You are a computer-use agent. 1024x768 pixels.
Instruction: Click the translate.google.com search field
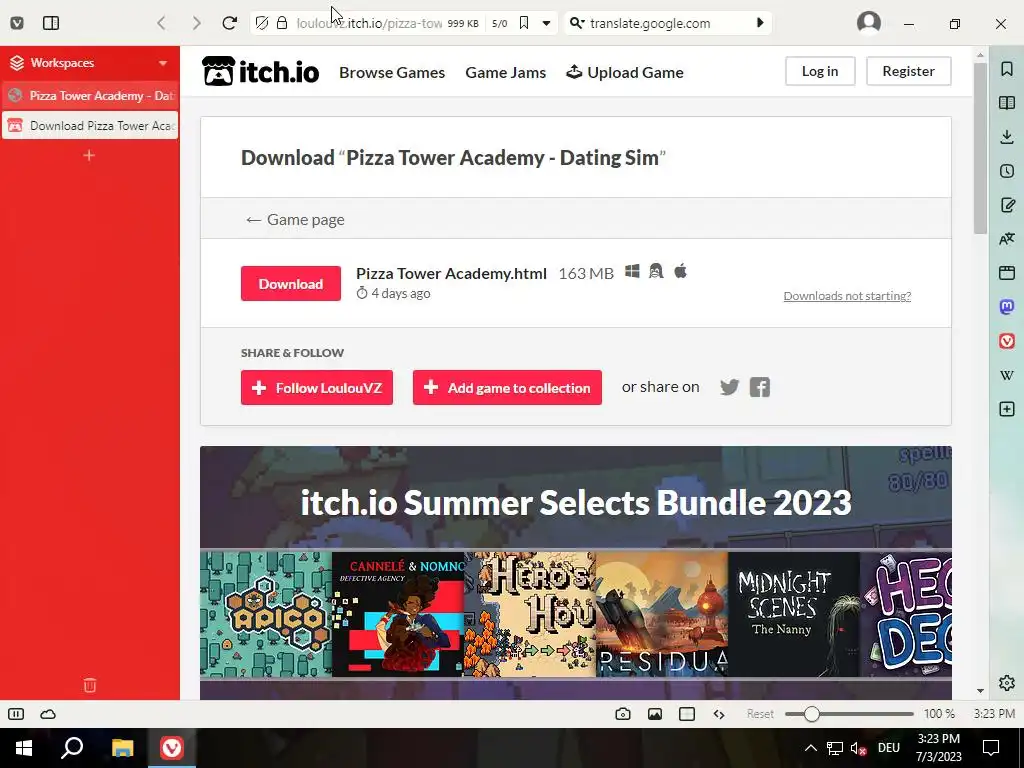pyautogui.click(x=669, y=24)
